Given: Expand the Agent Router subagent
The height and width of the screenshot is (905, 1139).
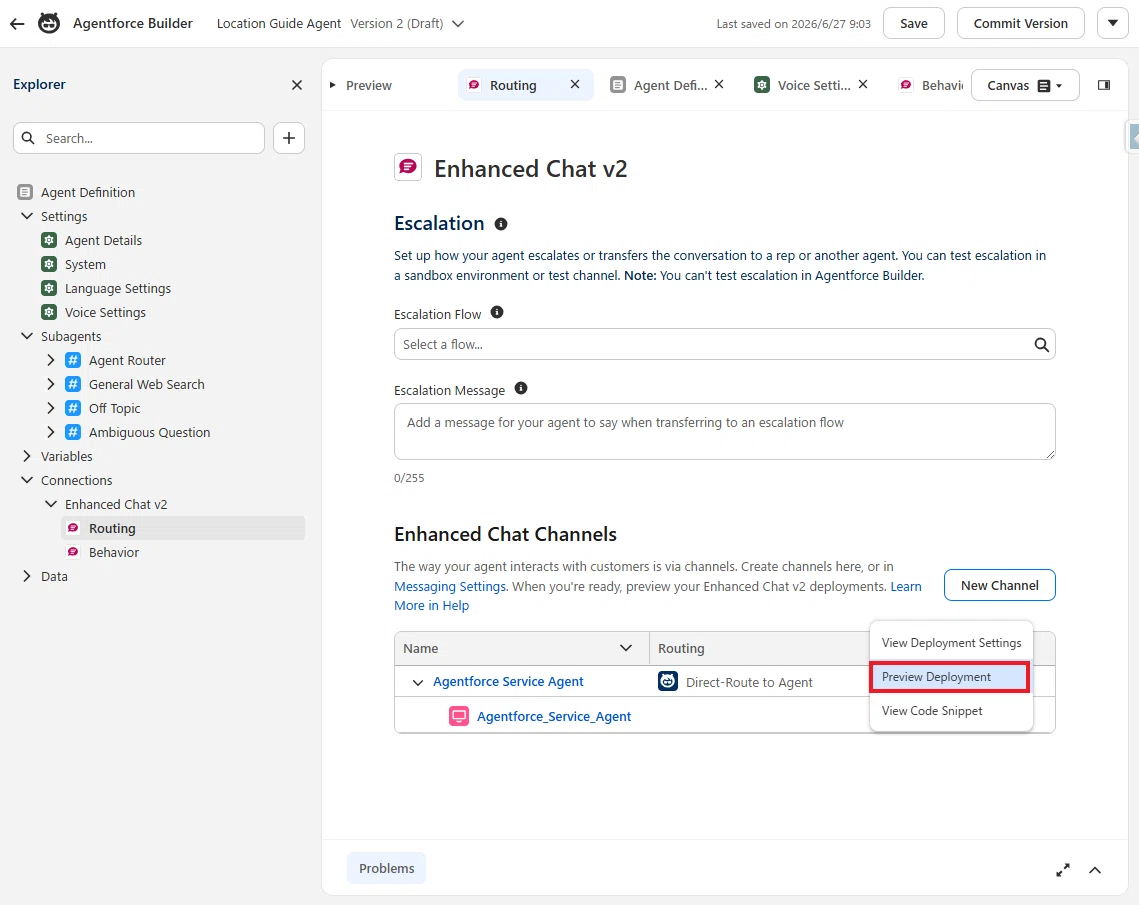Looking at the screenshot, I should pos(51,360).
